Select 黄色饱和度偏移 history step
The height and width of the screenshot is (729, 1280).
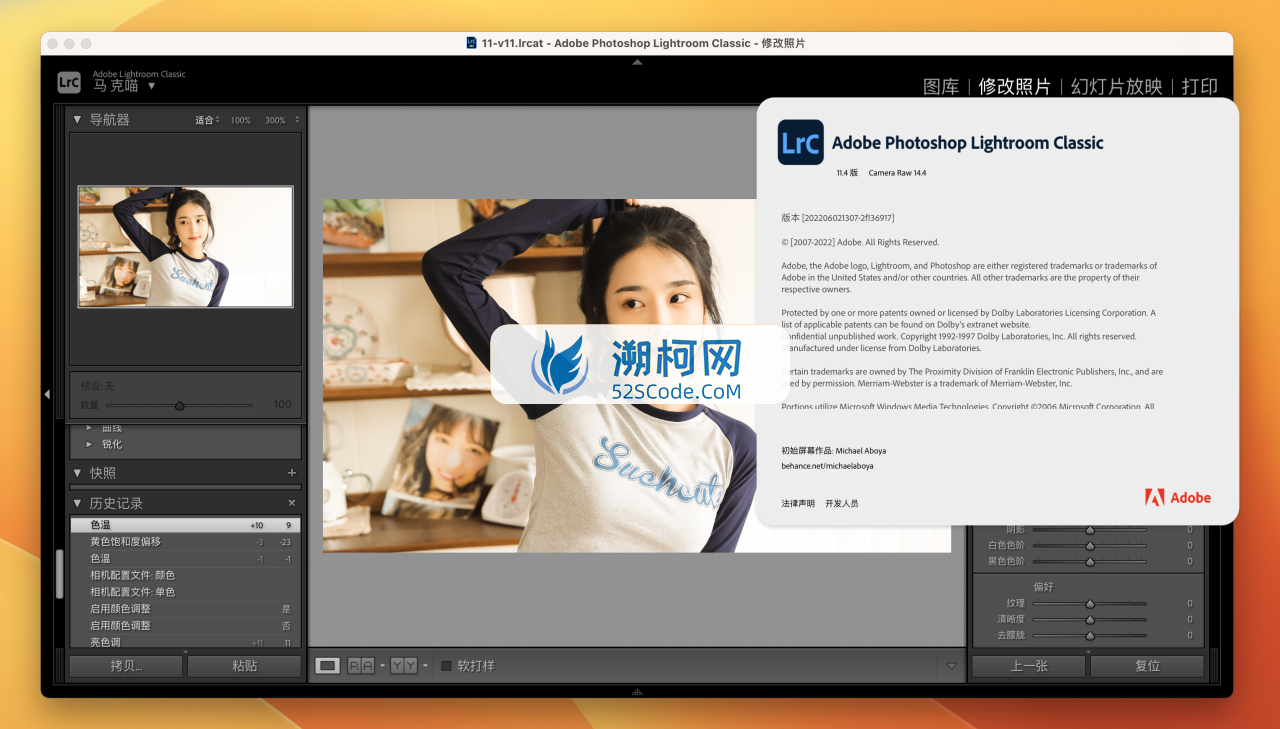click(x=185, y=541)
